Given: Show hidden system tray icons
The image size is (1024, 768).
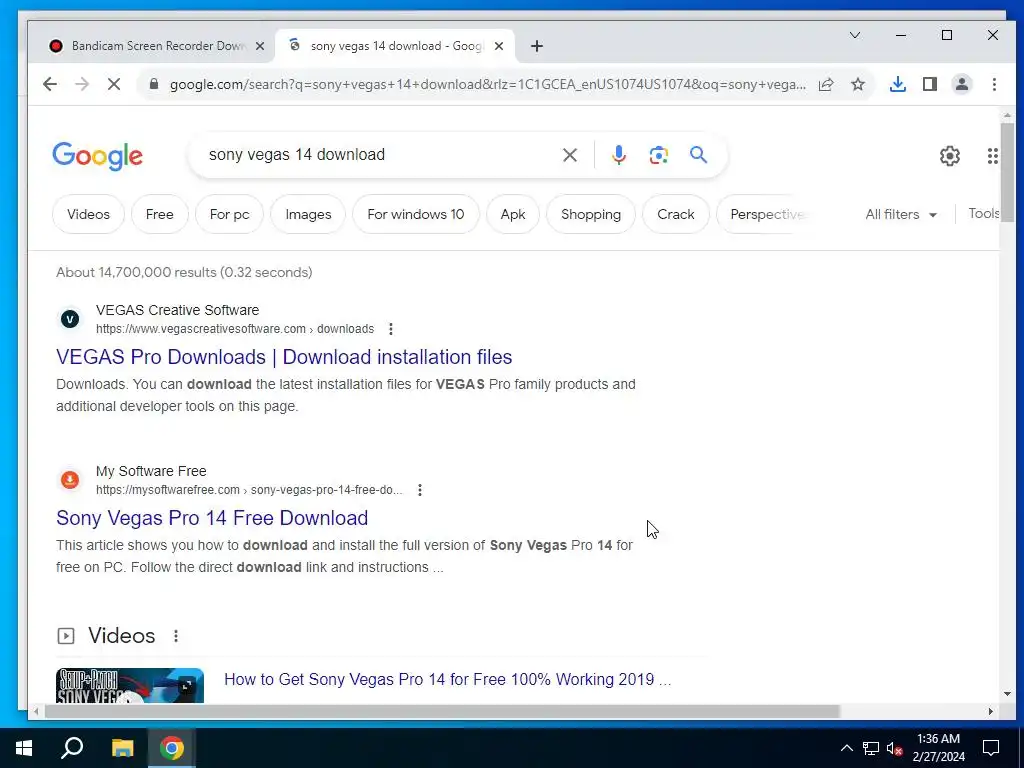Looking at the screenshot, I should tap(846, 748).
